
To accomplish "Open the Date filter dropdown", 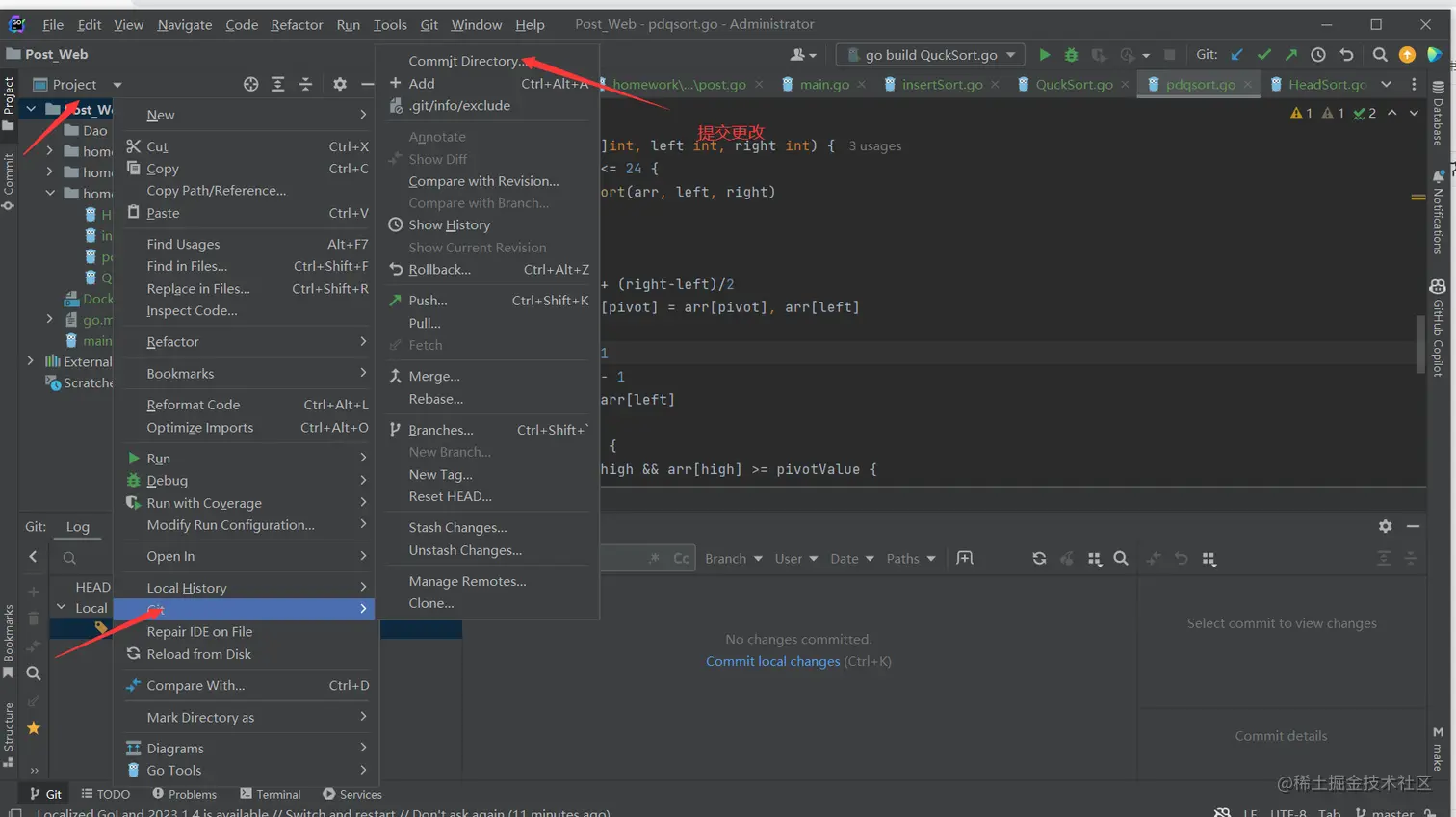I will [852, 559].
